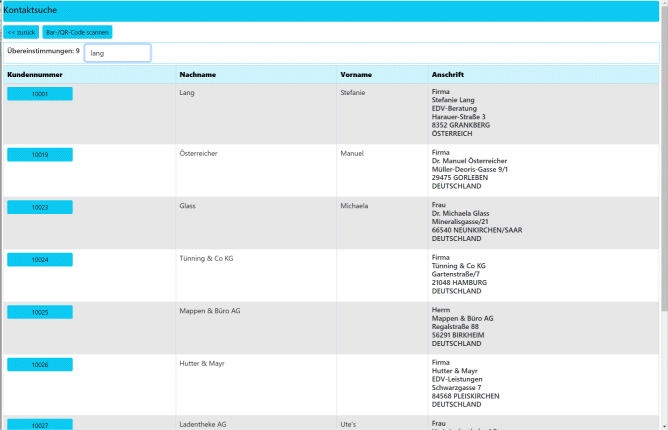Open customer number 10001
The image size is (668, 430).
pyautogui.click(x=40, y=94)
